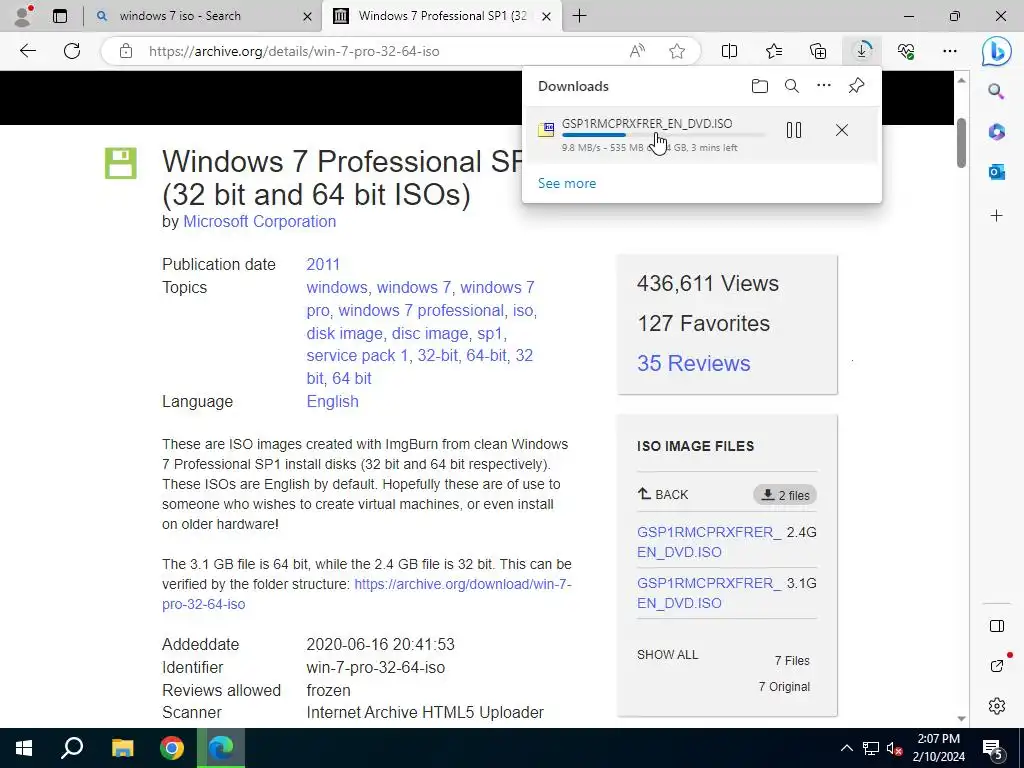This screenshot has width=1024, height=768.
Task: Open Browser essentials heart icon
Action: tap(906, 51)
